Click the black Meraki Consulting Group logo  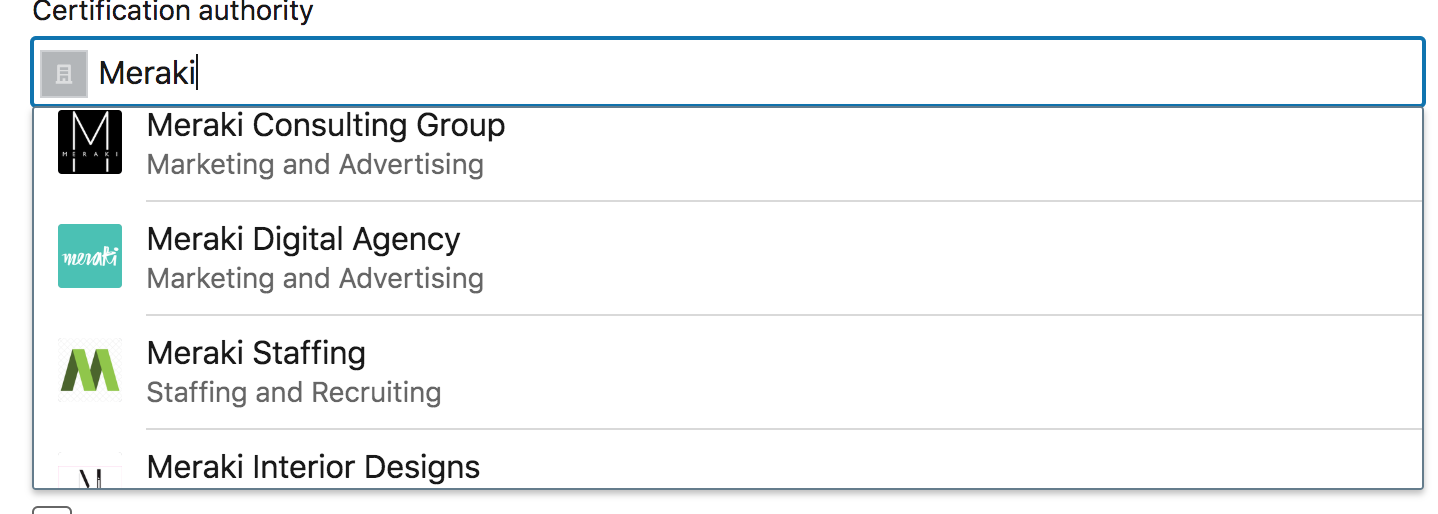tap(90, 142)
